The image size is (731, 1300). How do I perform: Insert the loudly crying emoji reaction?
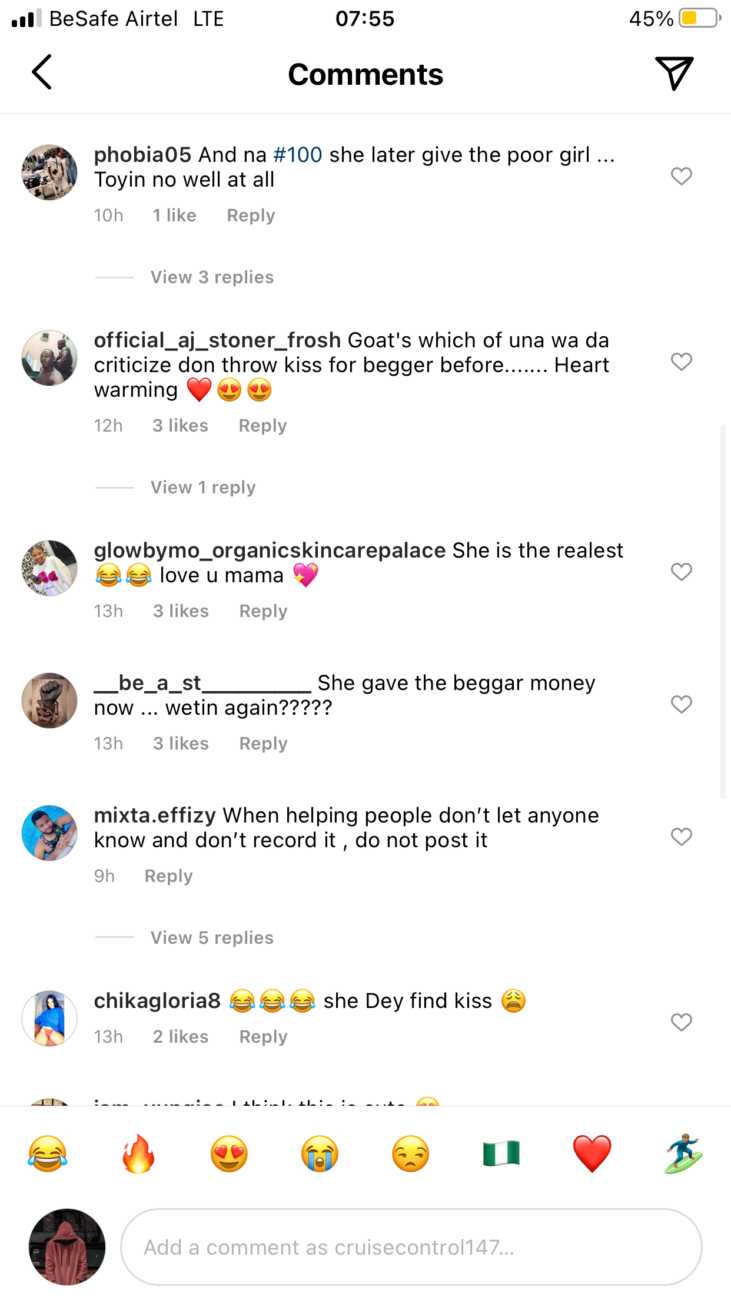320,1155
